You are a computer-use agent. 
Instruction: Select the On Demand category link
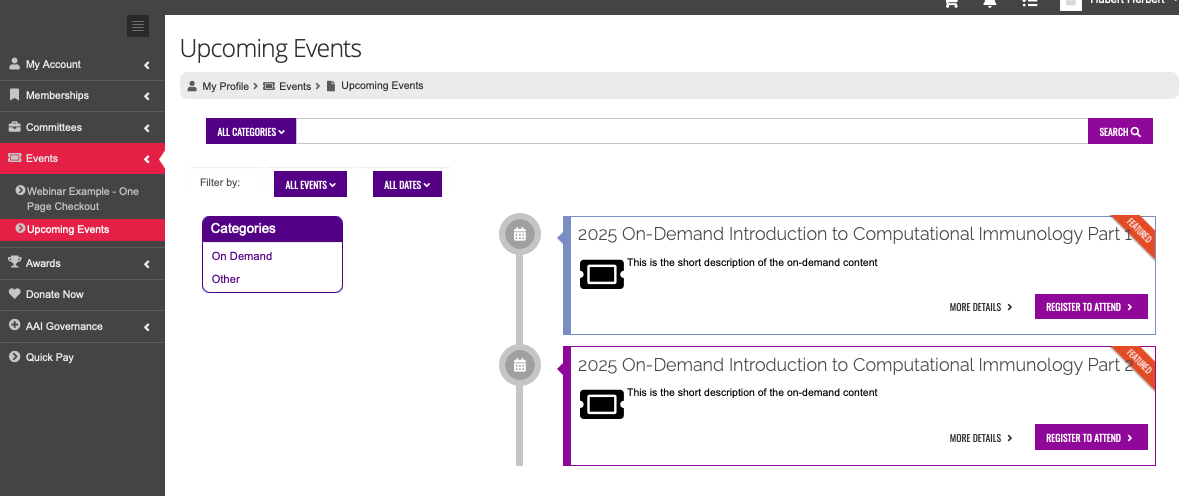(242, 256)
